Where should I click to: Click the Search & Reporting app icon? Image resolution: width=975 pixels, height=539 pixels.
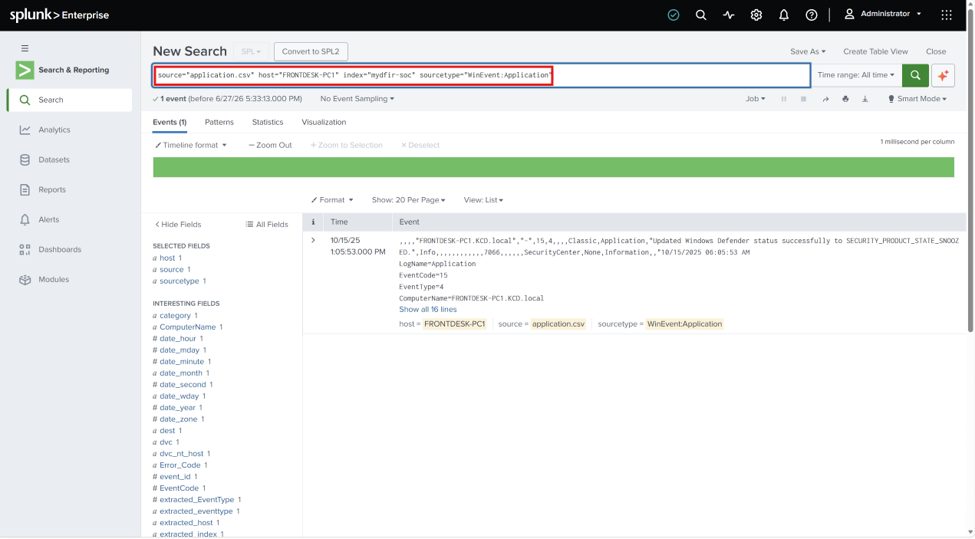(x=25, y=70)
